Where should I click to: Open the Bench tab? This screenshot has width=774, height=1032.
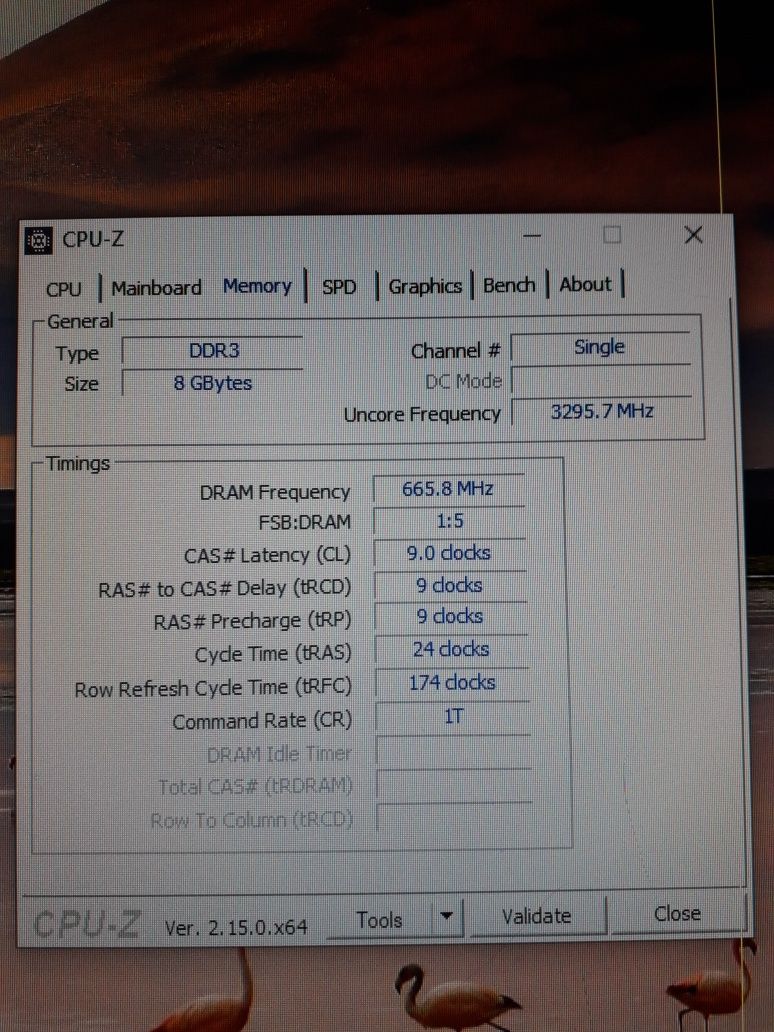509,285
